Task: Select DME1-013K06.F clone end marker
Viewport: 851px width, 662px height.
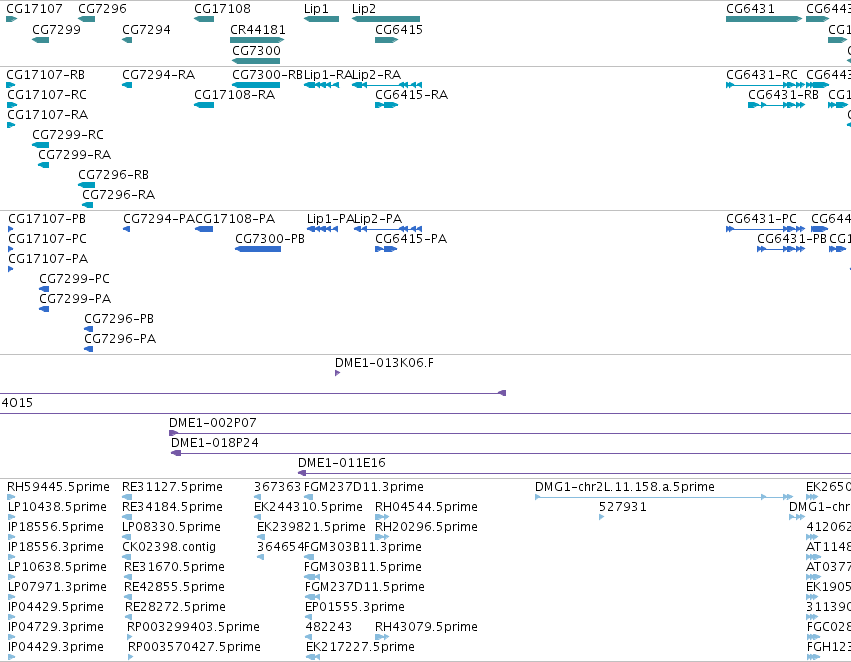Action: click(x=338, y=373)
